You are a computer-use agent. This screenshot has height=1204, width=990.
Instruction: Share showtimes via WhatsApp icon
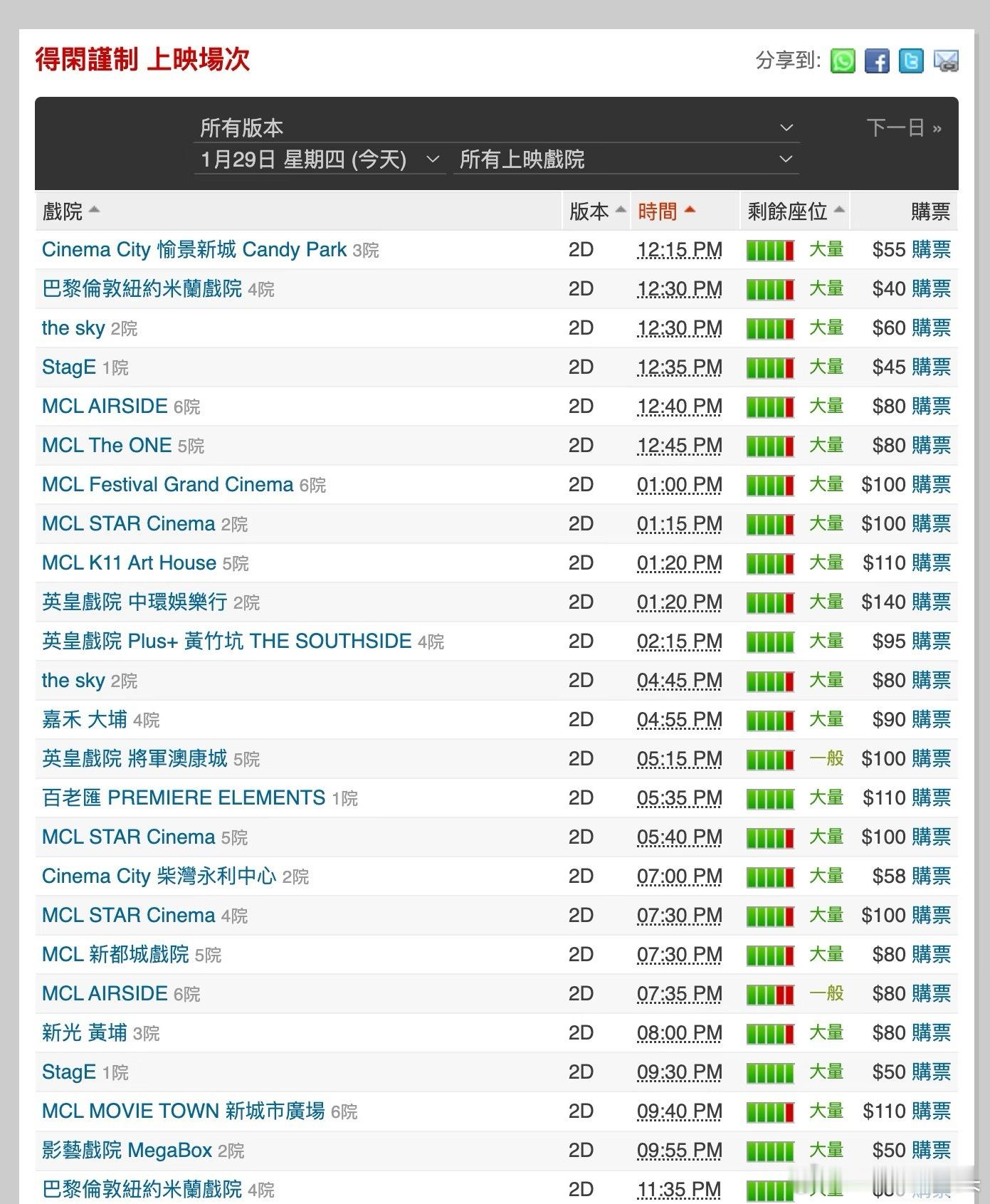[843, 61]
